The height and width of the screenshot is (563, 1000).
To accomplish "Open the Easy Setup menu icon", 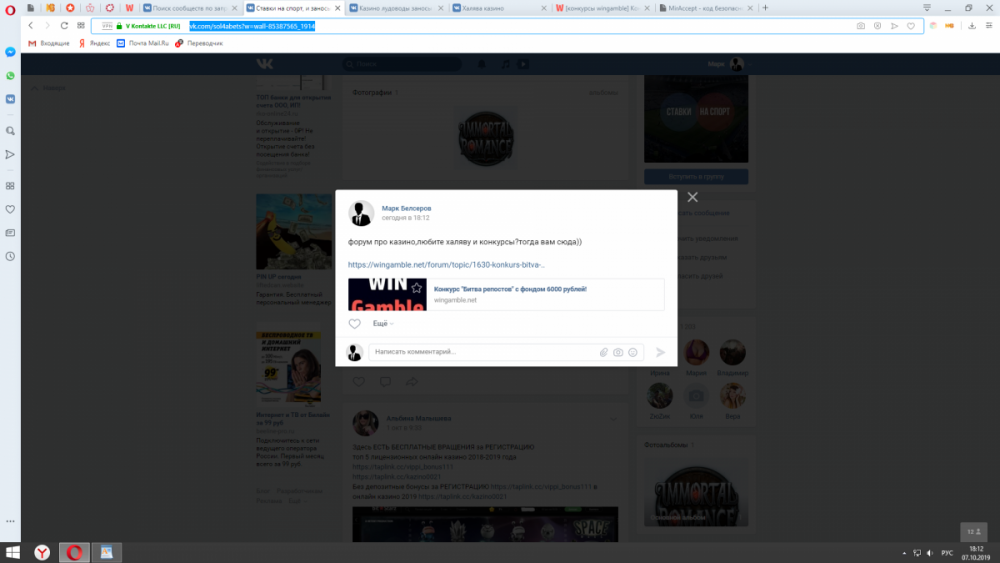I will pyautogui.click(x=989, y=26).
